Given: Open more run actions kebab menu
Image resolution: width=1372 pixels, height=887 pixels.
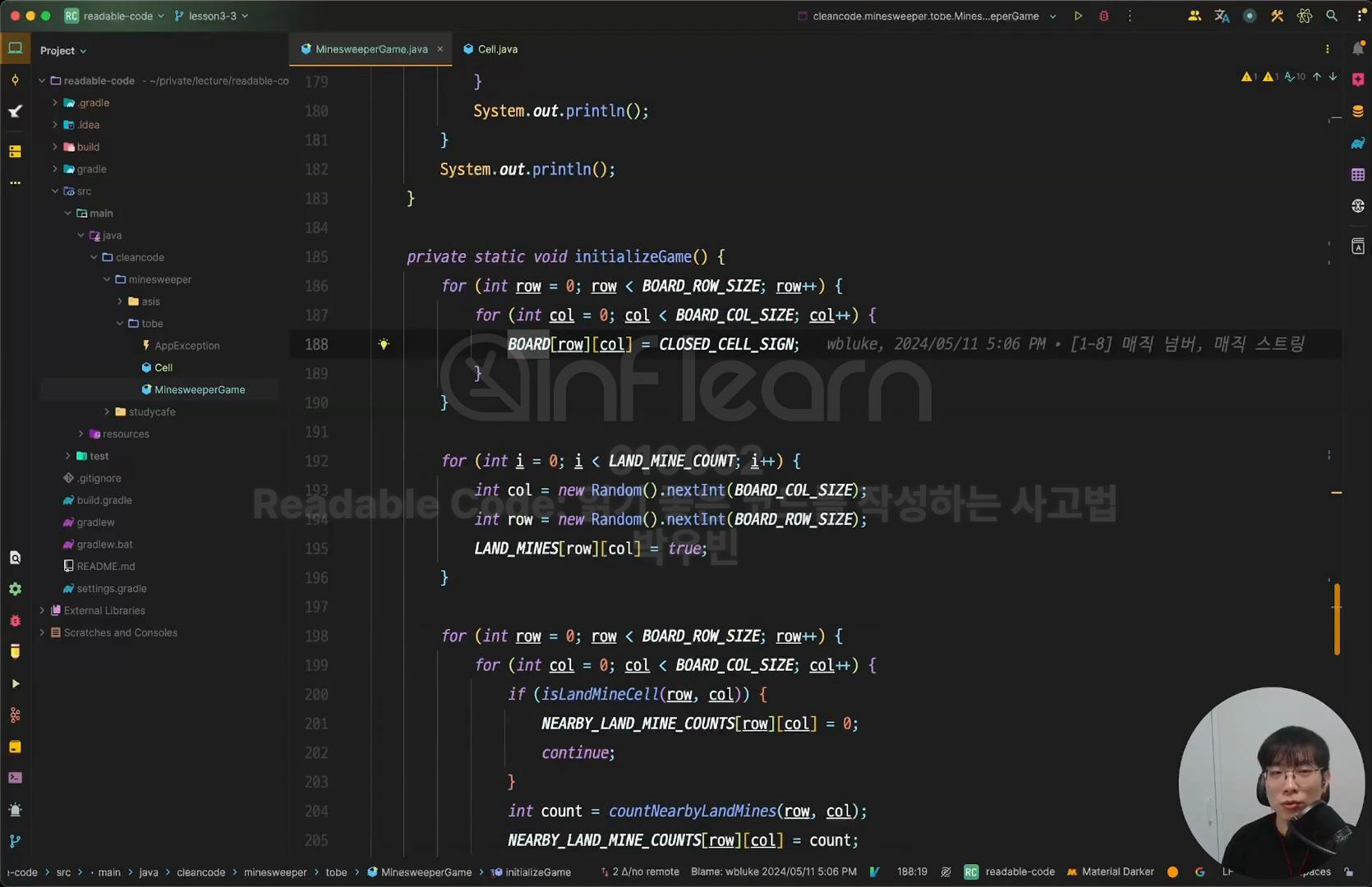Looking at the screenshot, I should click(x=1130, y=16).
